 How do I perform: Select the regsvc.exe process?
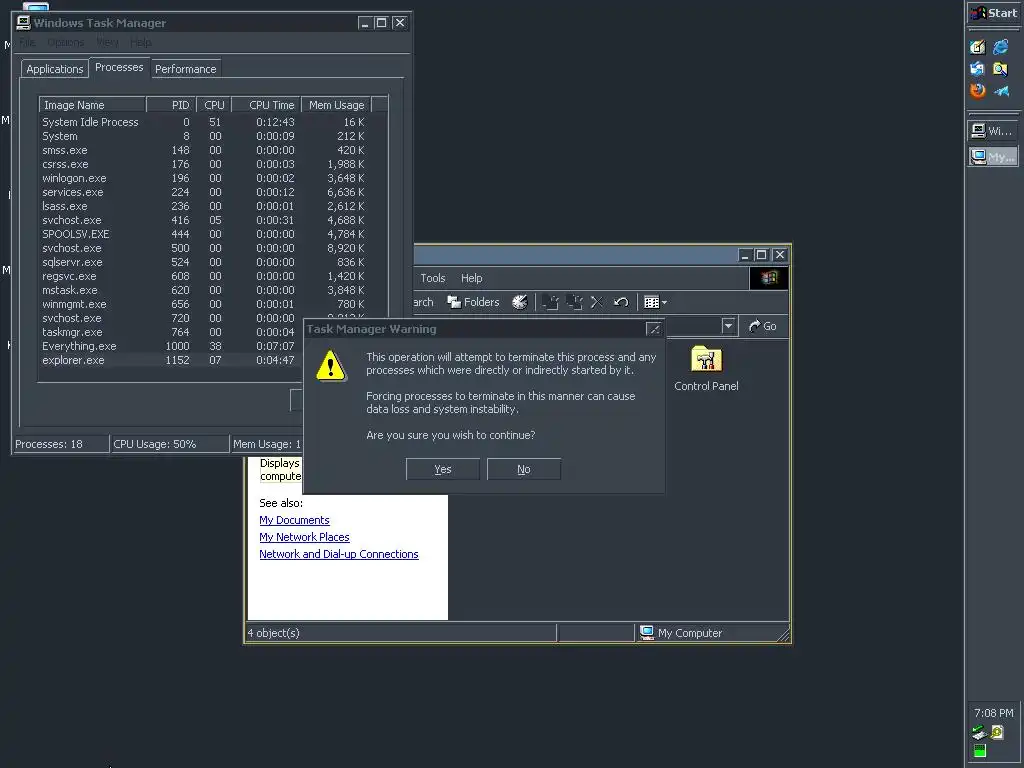[x=204, y=276]
